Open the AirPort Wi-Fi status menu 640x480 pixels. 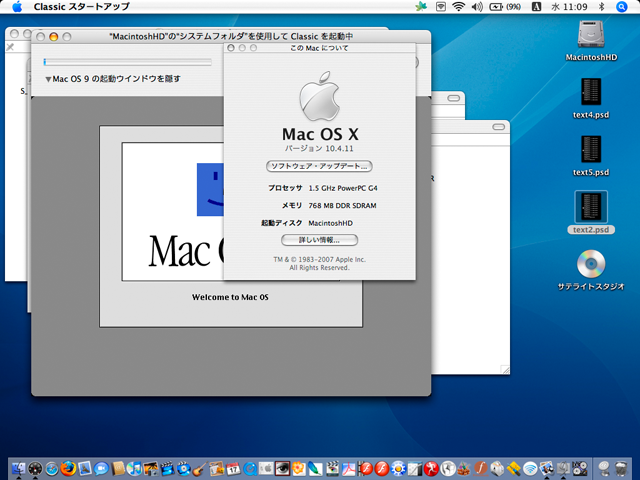(x=459, y=7)
